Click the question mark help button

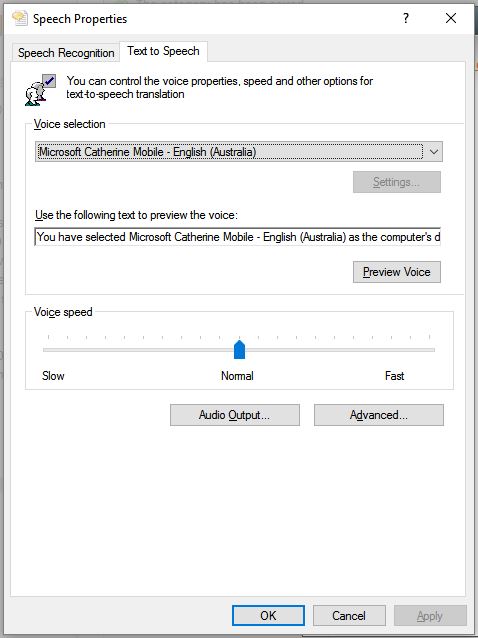406,18
